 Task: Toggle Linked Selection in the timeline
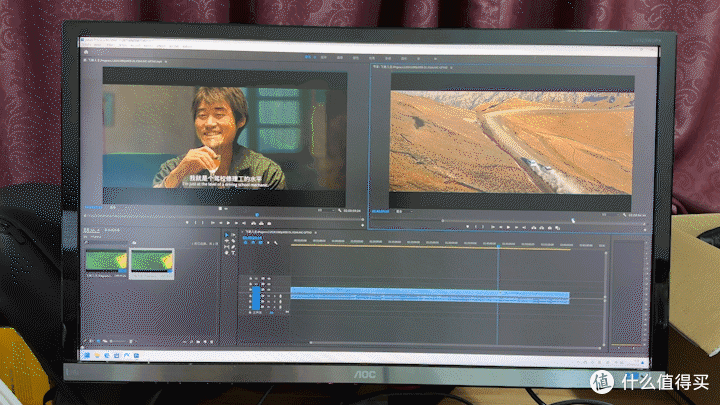(261, 242)
